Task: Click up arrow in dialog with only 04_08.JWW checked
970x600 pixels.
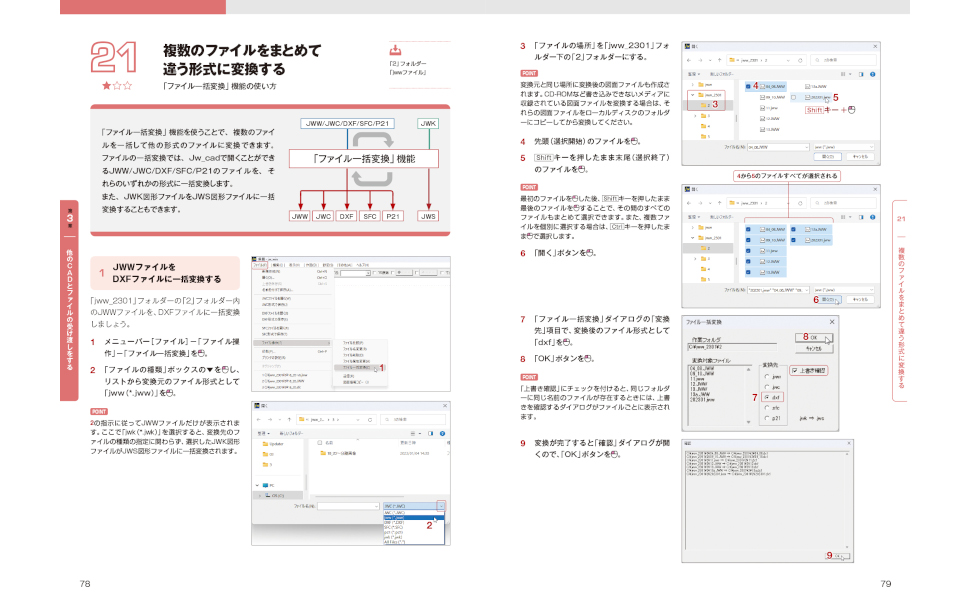Action: [x=719, y=60]
